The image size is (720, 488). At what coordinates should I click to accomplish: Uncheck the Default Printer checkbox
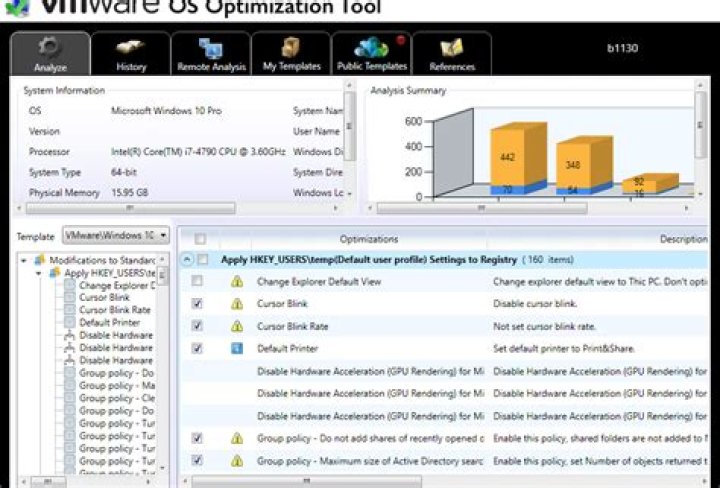pyautogui.click(x=197, y=348)
